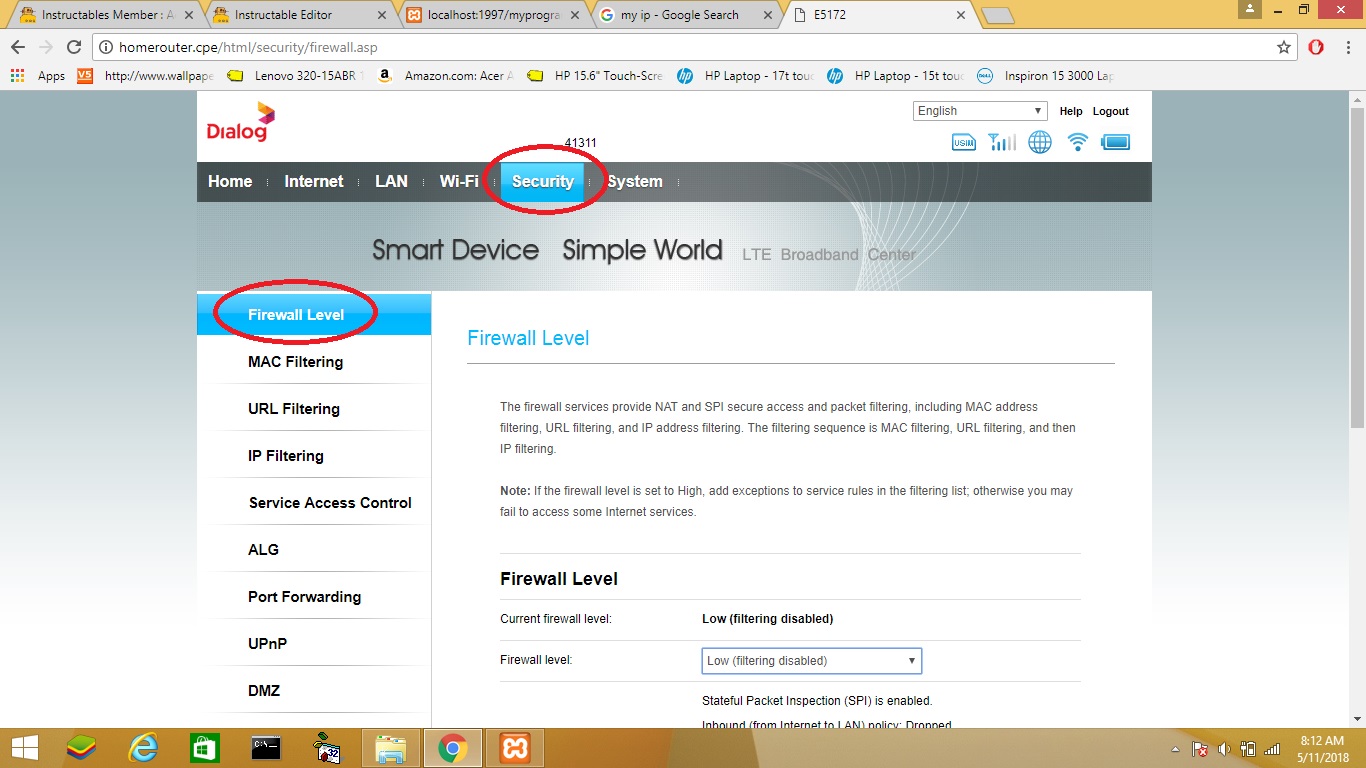Open the Internet menu tab
Image resolution: width=1366 pixels, height=768 pixels.
[314, 182]
